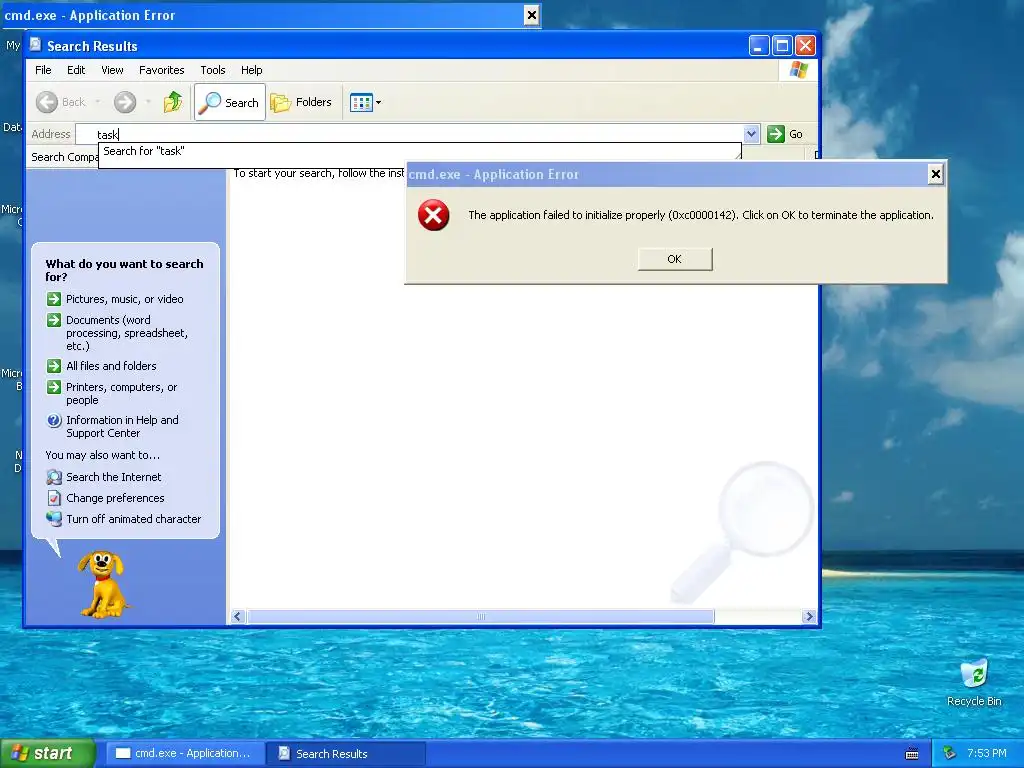Close the cmd.exe Application Error dialog

(935, 174)
